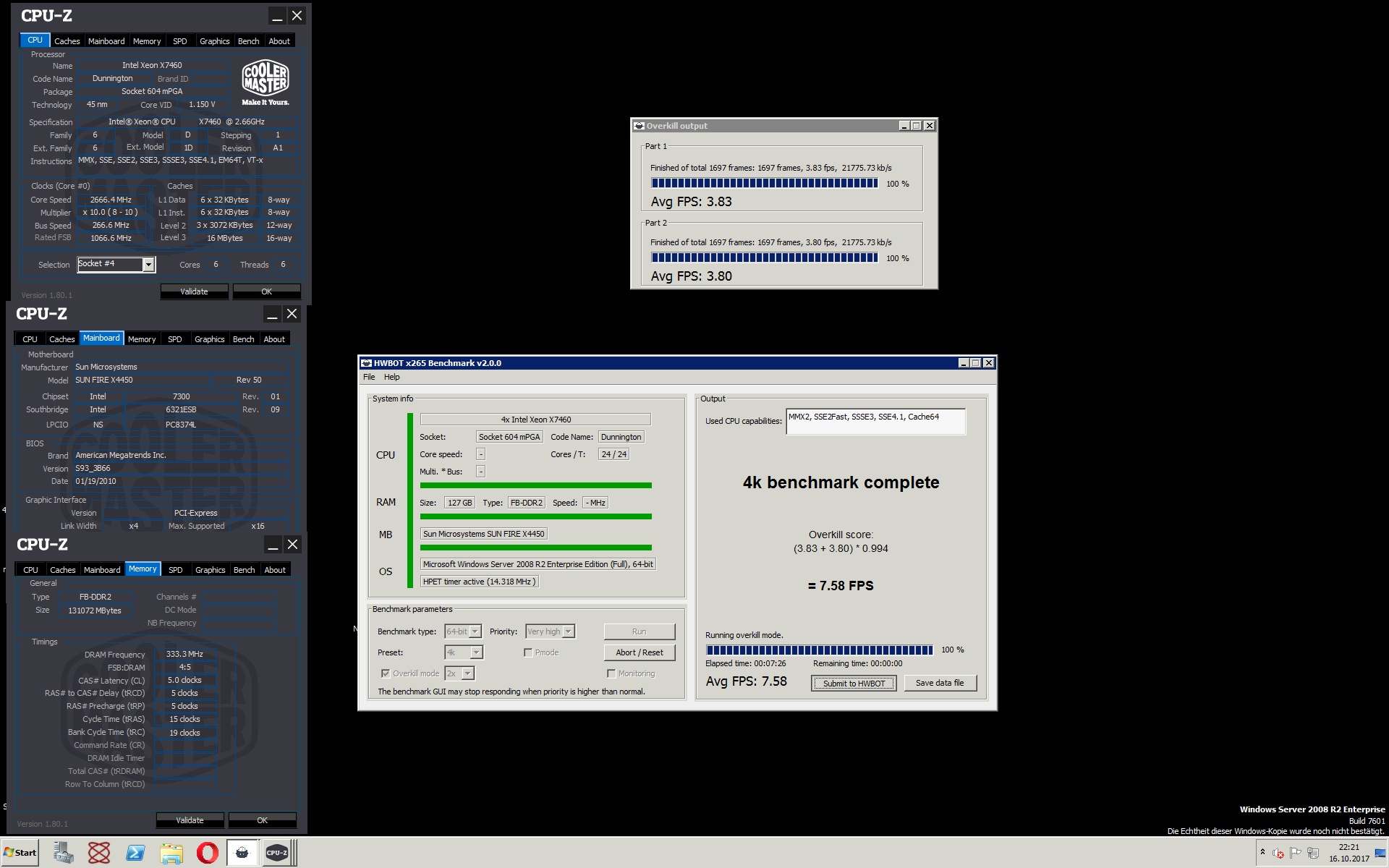The image size is (1389, 868).
Task: Click the muted volume tray icon
Action: (1278, 854)
